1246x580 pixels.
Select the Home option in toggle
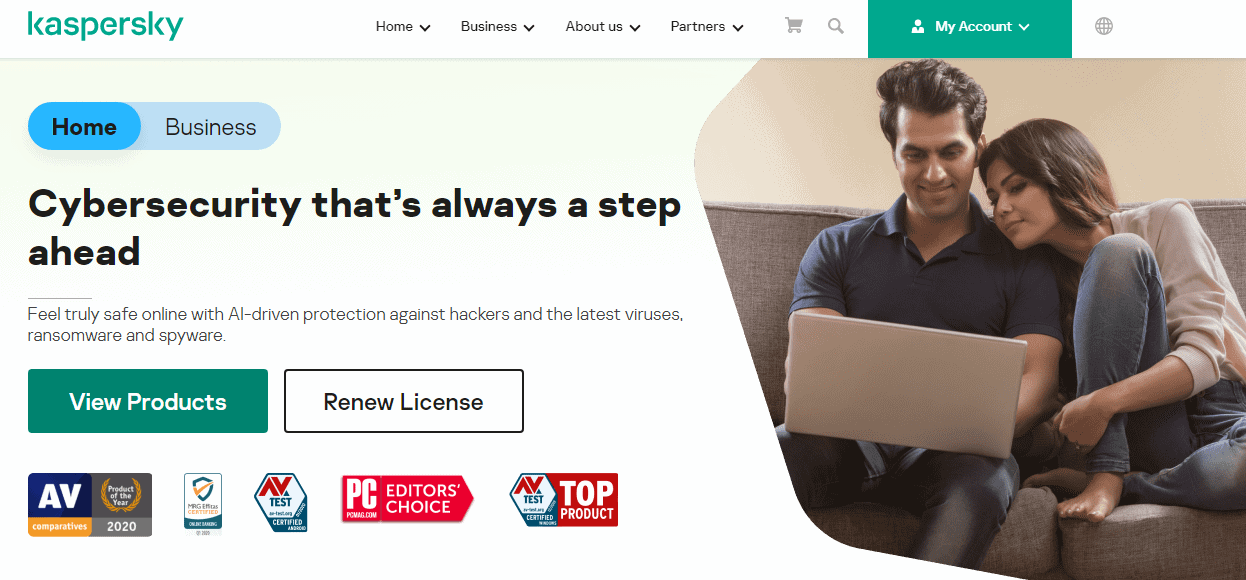[84, 127]
